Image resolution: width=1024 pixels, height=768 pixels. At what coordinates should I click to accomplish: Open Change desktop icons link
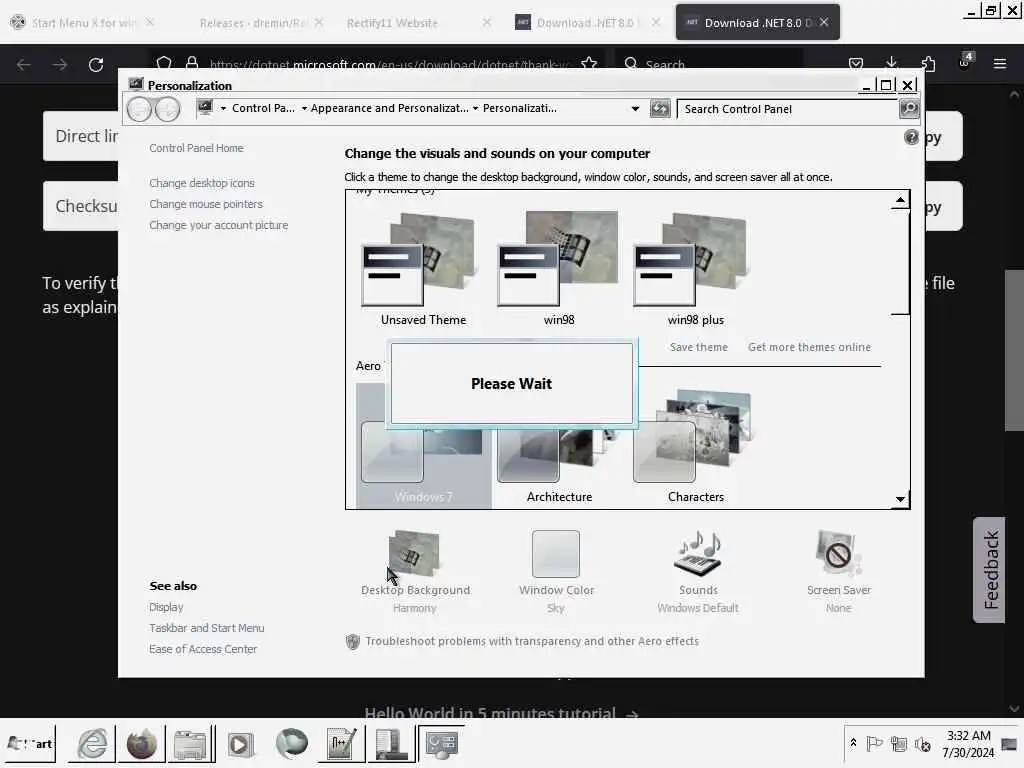tap(202, 183)
